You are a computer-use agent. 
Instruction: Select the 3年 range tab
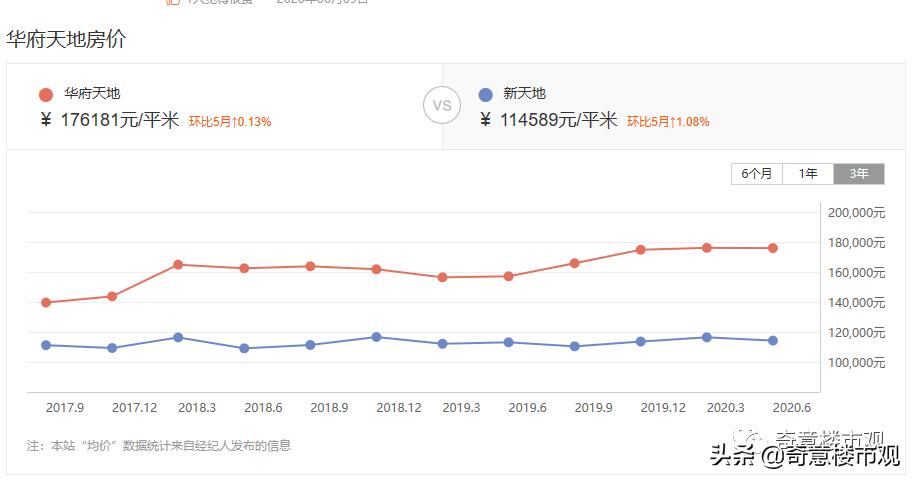pos(859,173)
